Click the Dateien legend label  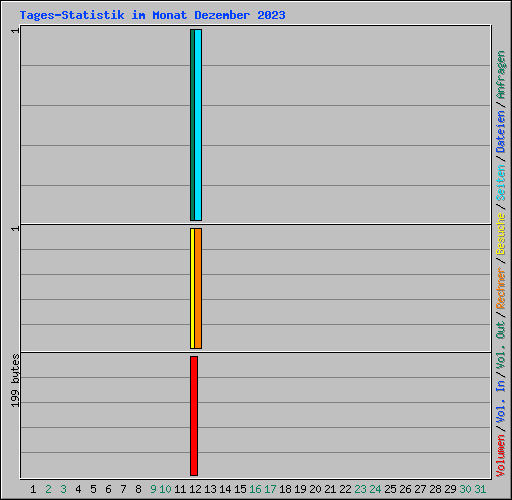point(501,131)
